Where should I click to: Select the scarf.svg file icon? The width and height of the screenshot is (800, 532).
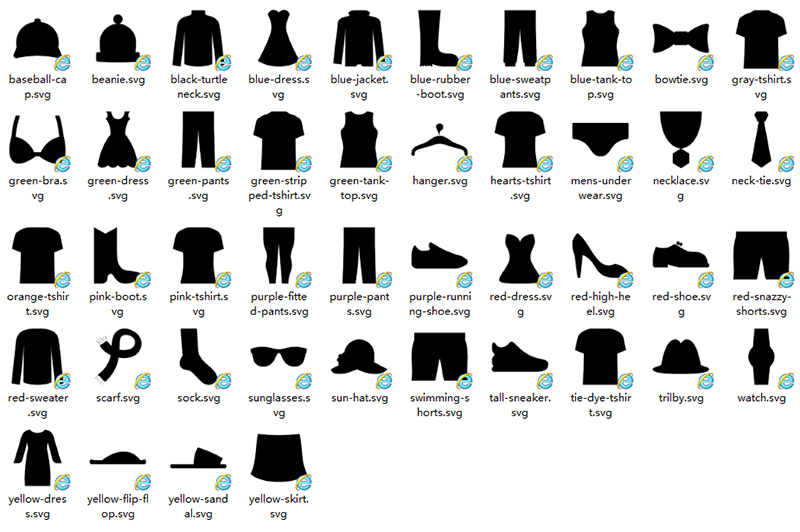[x=117, y=357]
